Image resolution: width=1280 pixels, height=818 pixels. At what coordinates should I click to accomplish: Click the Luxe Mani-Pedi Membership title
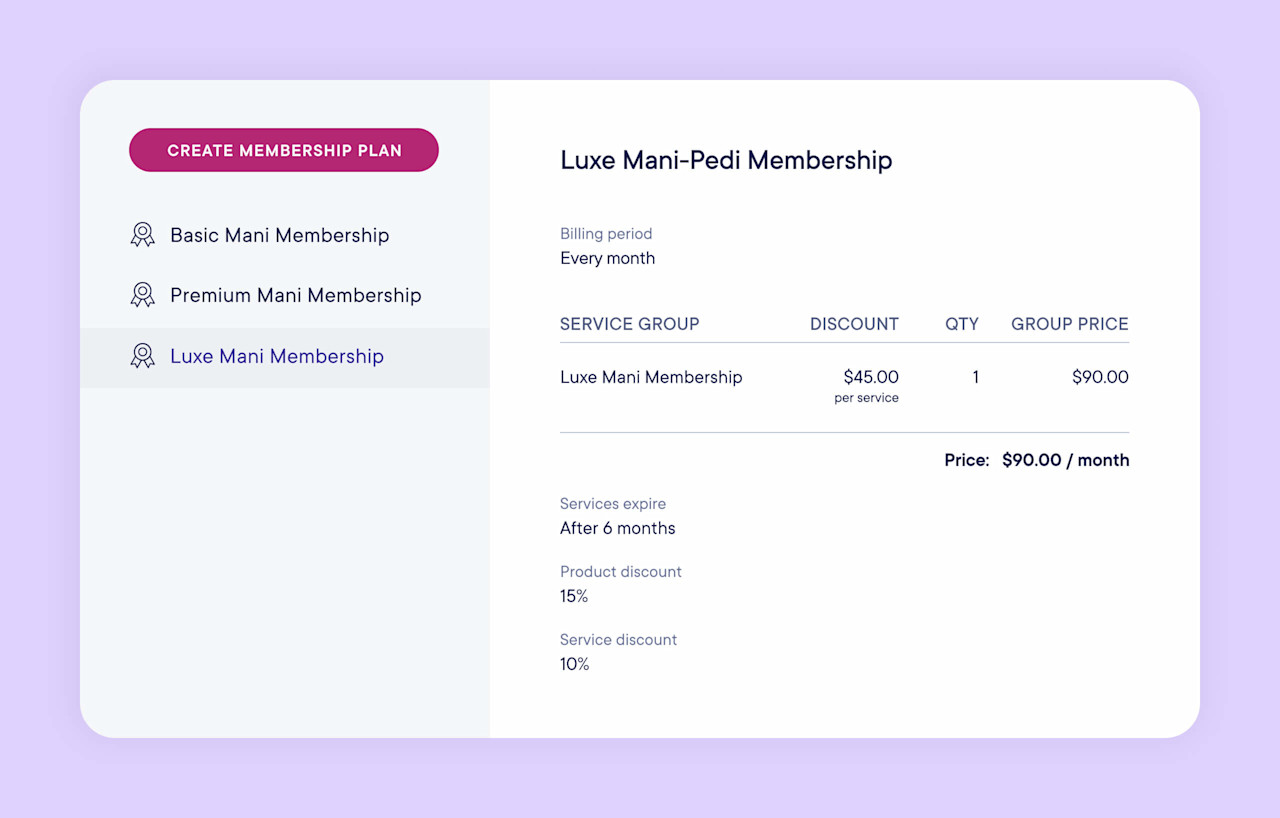726,160
